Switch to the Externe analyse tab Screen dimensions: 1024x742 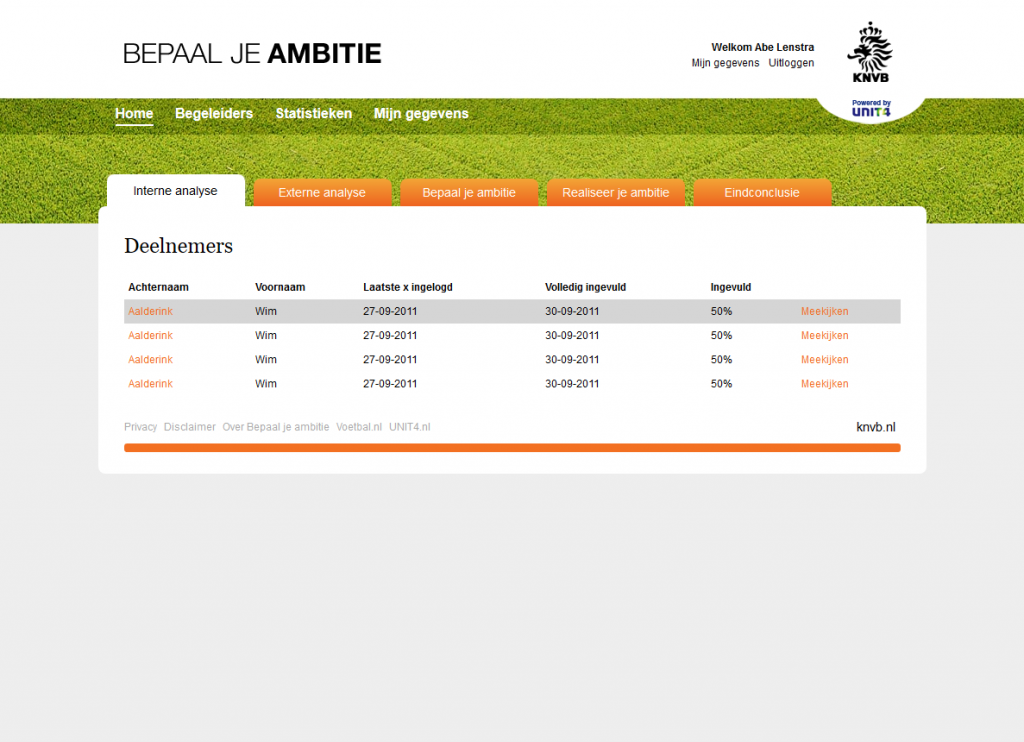[322, 193]
